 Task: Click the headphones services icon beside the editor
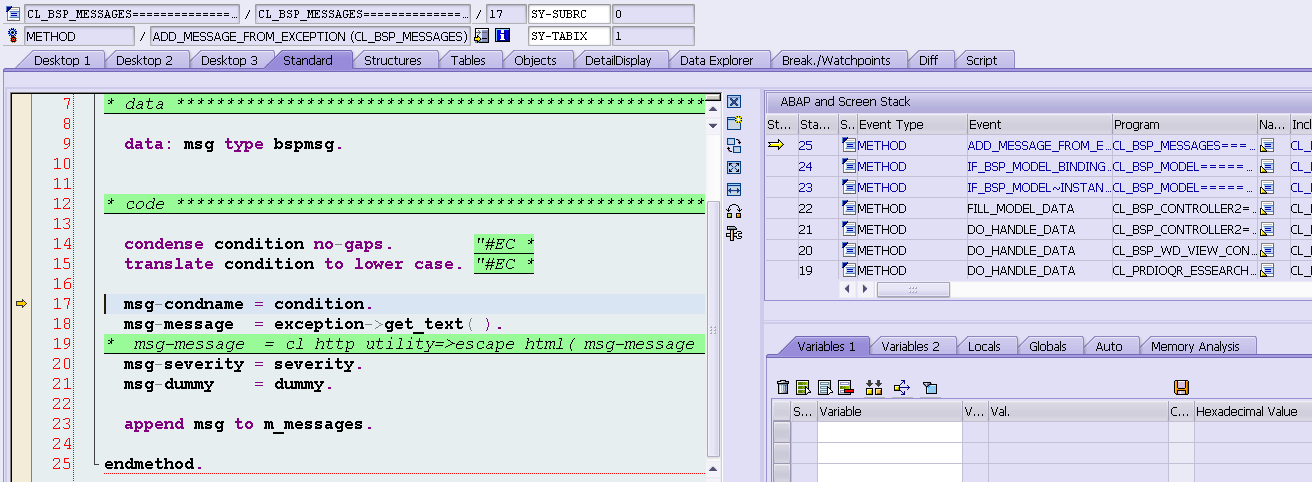734,212
